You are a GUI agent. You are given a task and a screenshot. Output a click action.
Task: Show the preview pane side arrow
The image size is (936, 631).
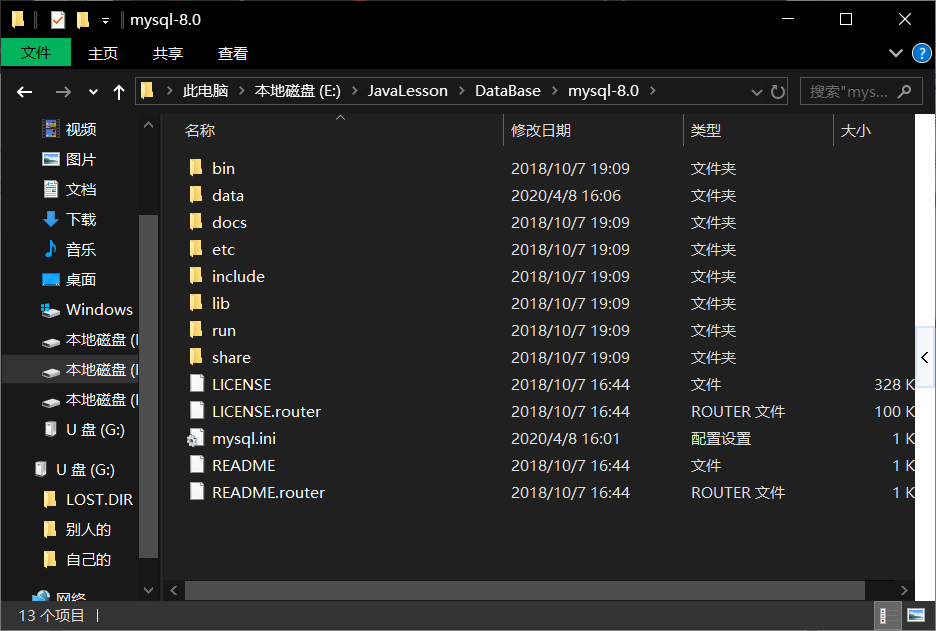click(925, 358)
